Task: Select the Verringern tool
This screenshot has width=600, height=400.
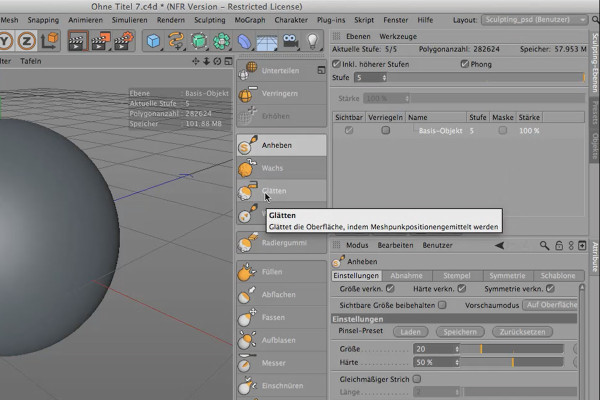Action: pyautogui.click(x=281, y=93)
